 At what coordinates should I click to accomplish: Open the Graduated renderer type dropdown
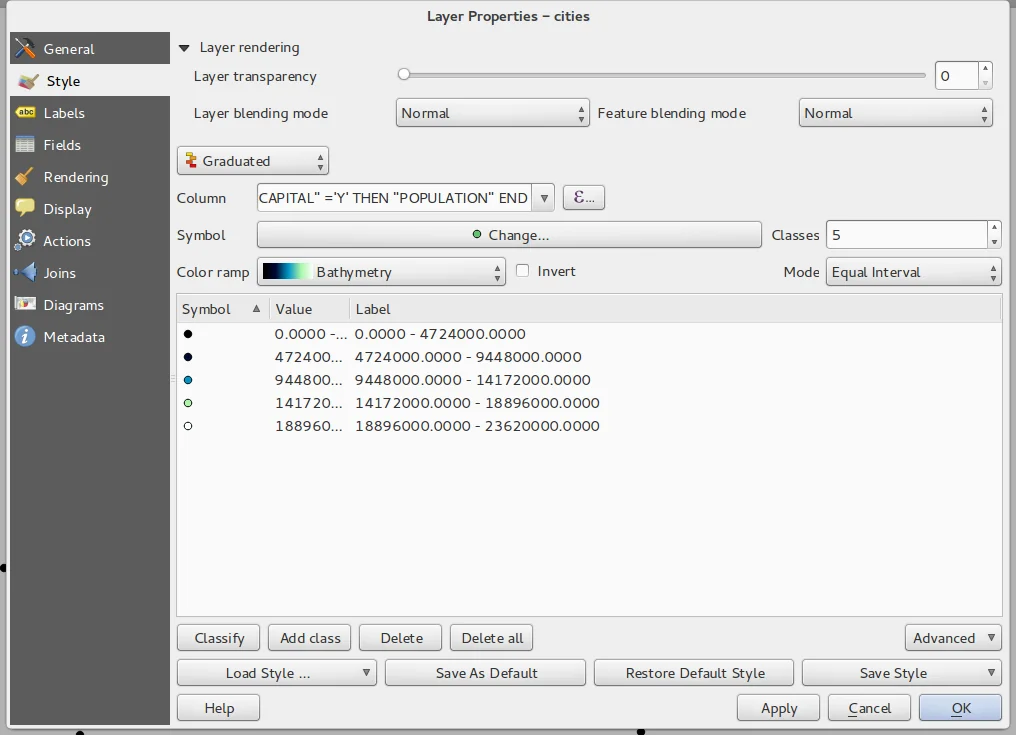click(x=253, y=161)
